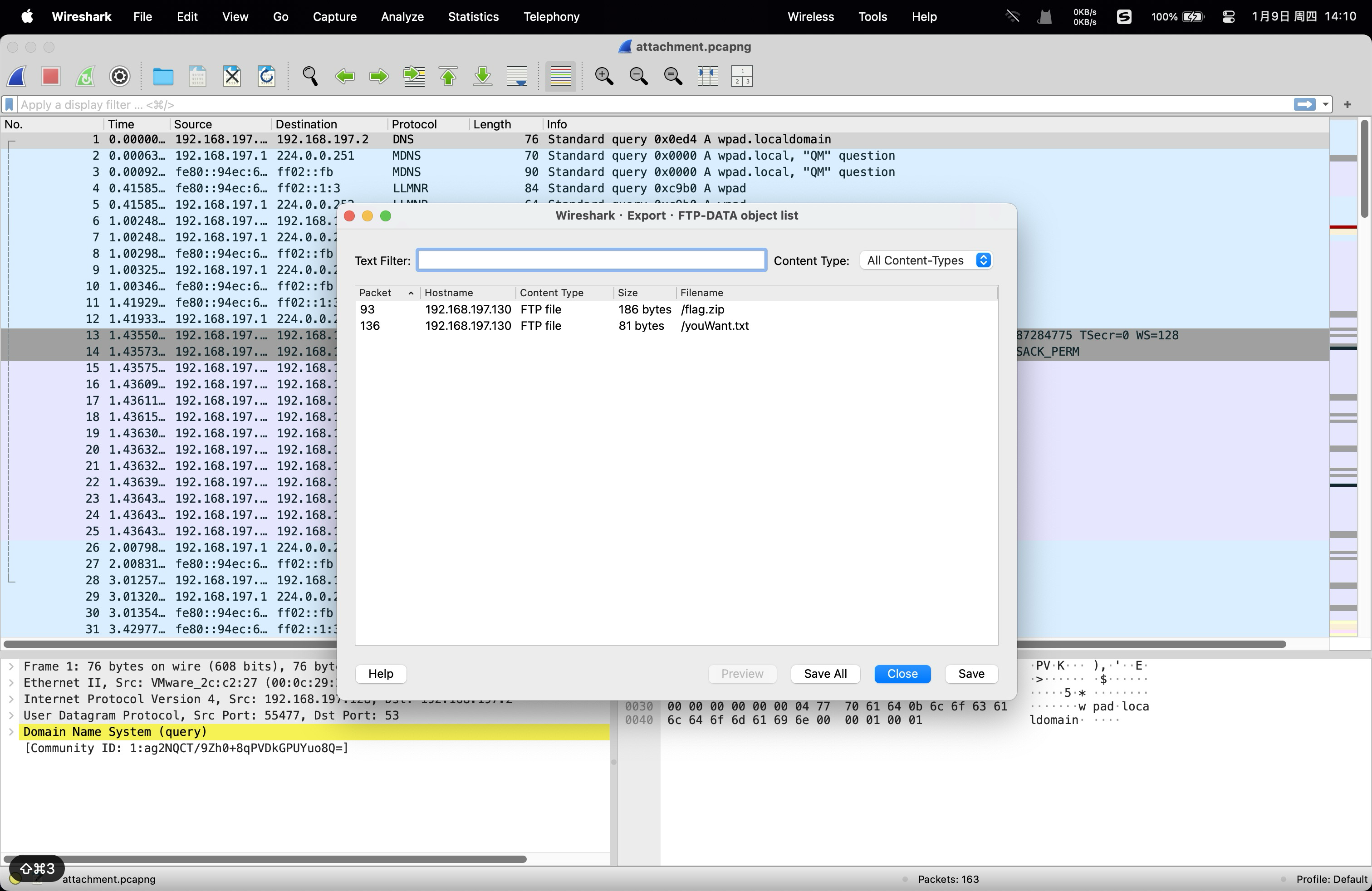Click Profile: Default in status bar
The image size is (1372, 891).
click(x=1332, y=879)
